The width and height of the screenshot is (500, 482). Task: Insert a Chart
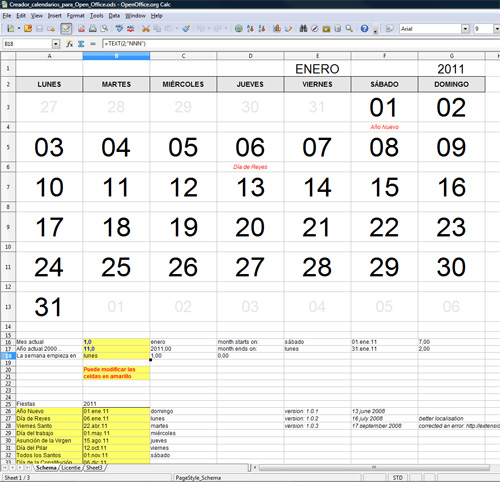point(277,29)
